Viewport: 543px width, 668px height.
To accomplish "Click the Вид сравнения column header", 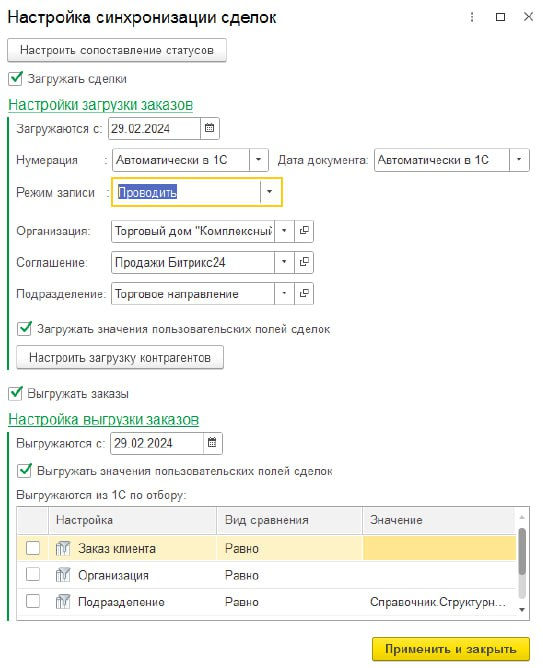I will (290, 520).
